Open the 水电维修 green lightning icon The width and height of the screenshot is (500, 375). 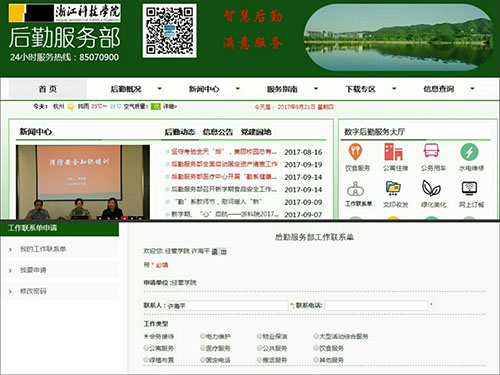click(x=469, y=152)
